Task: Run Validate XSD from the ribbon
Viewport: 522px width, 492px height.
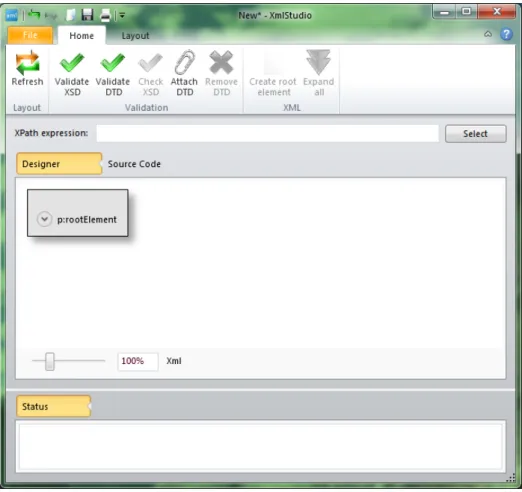Action: (x=72, y=74)
